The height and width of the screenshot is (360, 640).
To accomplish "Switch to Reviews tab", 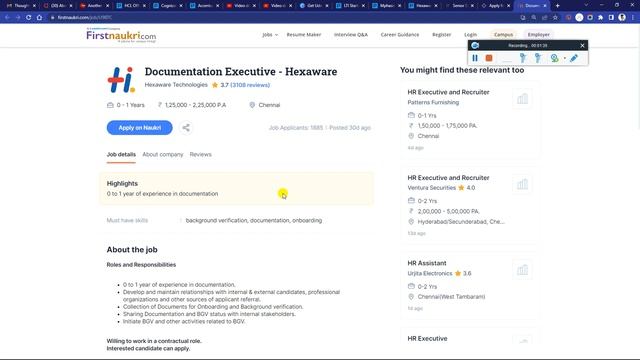I will point(200,155).
